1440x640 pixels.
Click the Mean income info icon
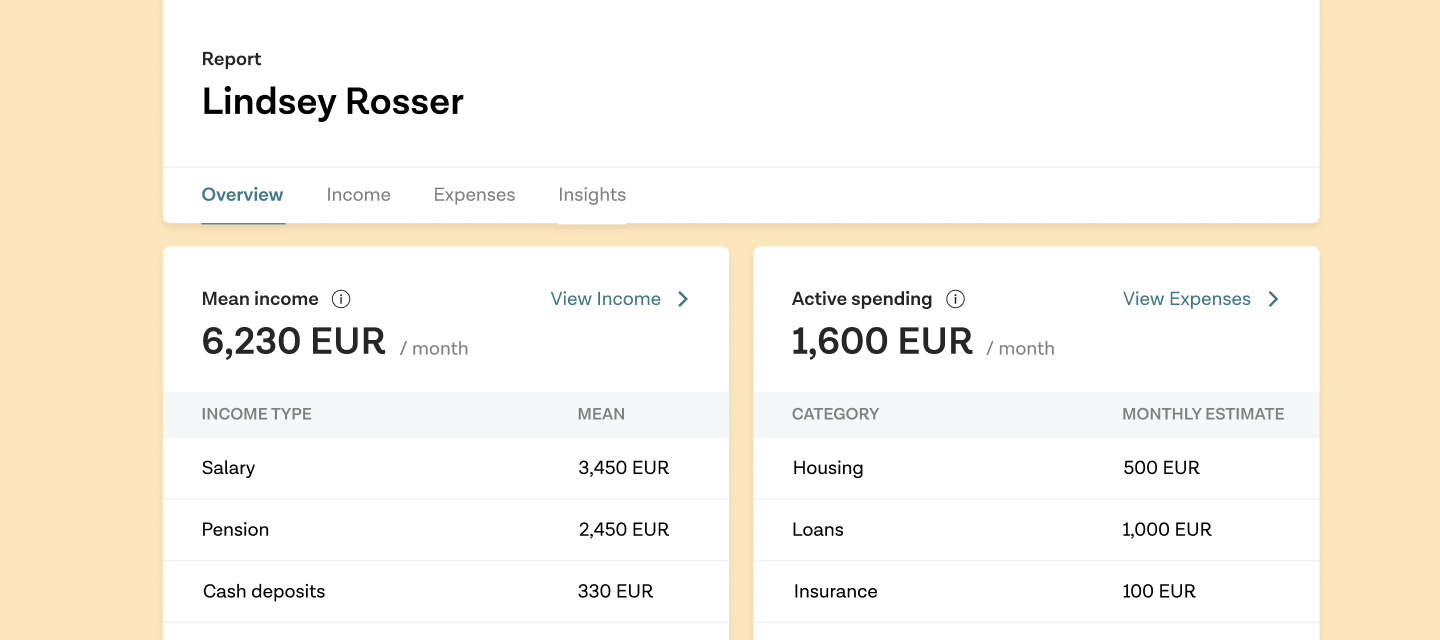341,299
